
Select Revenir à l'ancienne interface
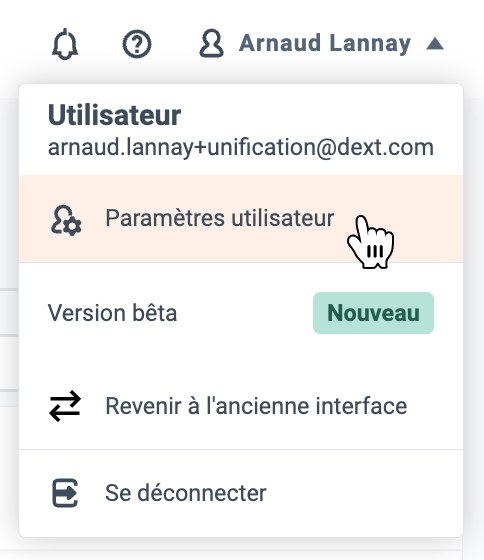(241, 406)
